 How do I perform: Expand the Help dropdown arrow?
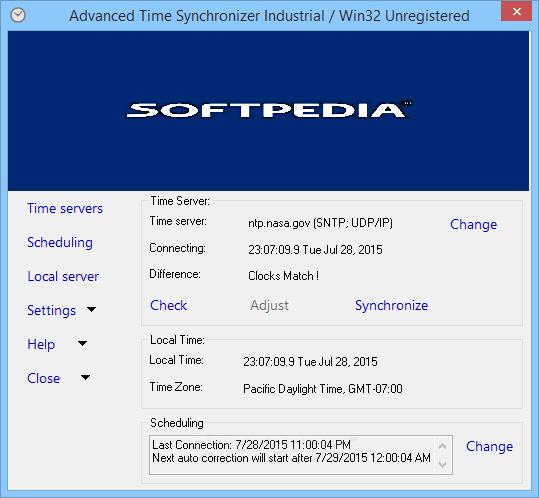tap(82, 343)
